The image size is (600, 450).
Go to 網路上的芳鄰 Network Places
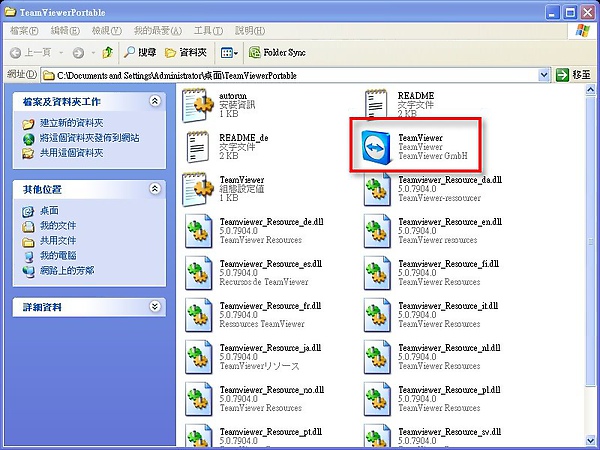[x=67, y=271]
